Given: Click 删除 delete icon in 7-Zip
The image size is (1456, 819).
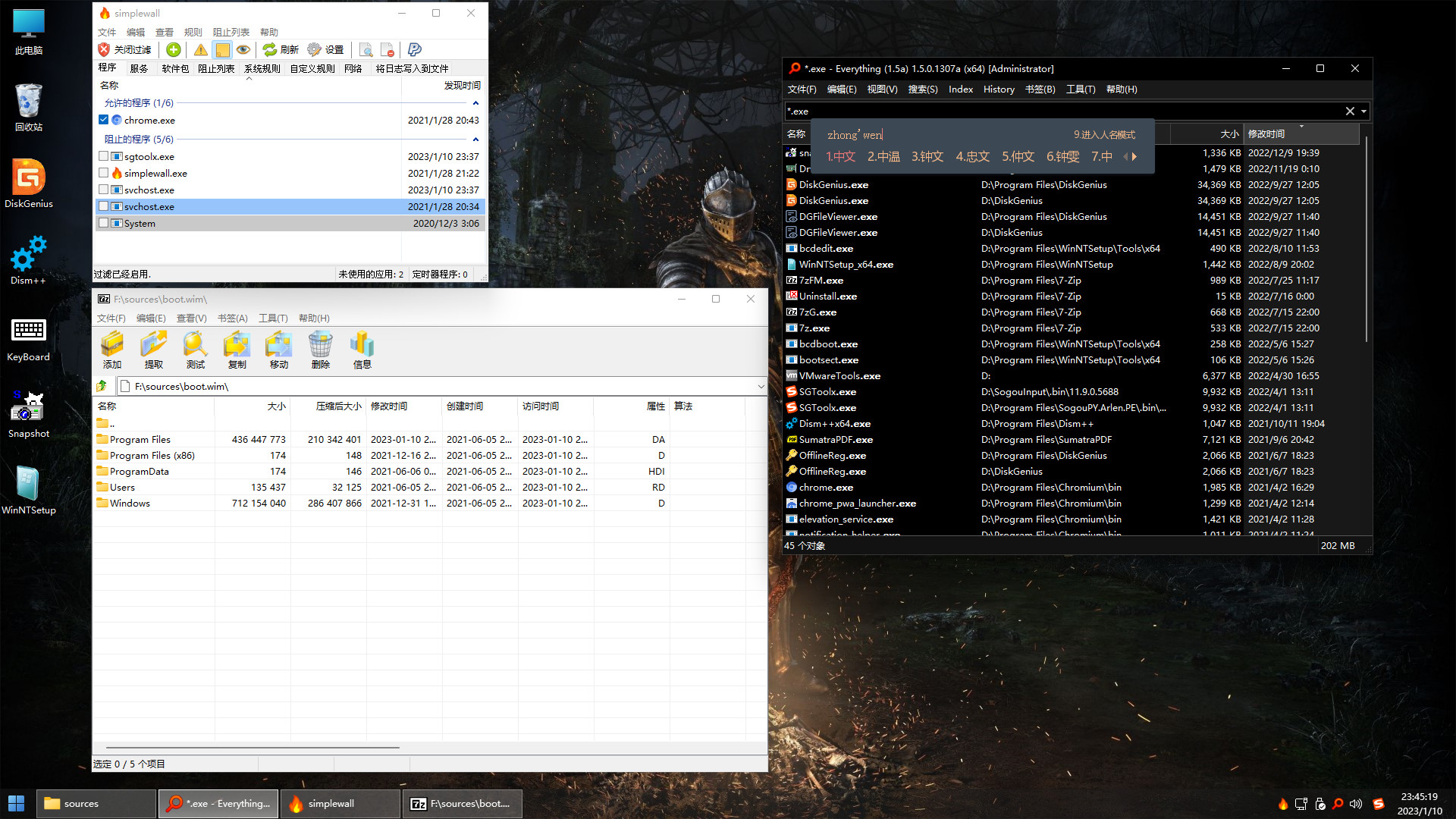Looking at the screenshot, I should pyautogui.click(x=321, y=350).
